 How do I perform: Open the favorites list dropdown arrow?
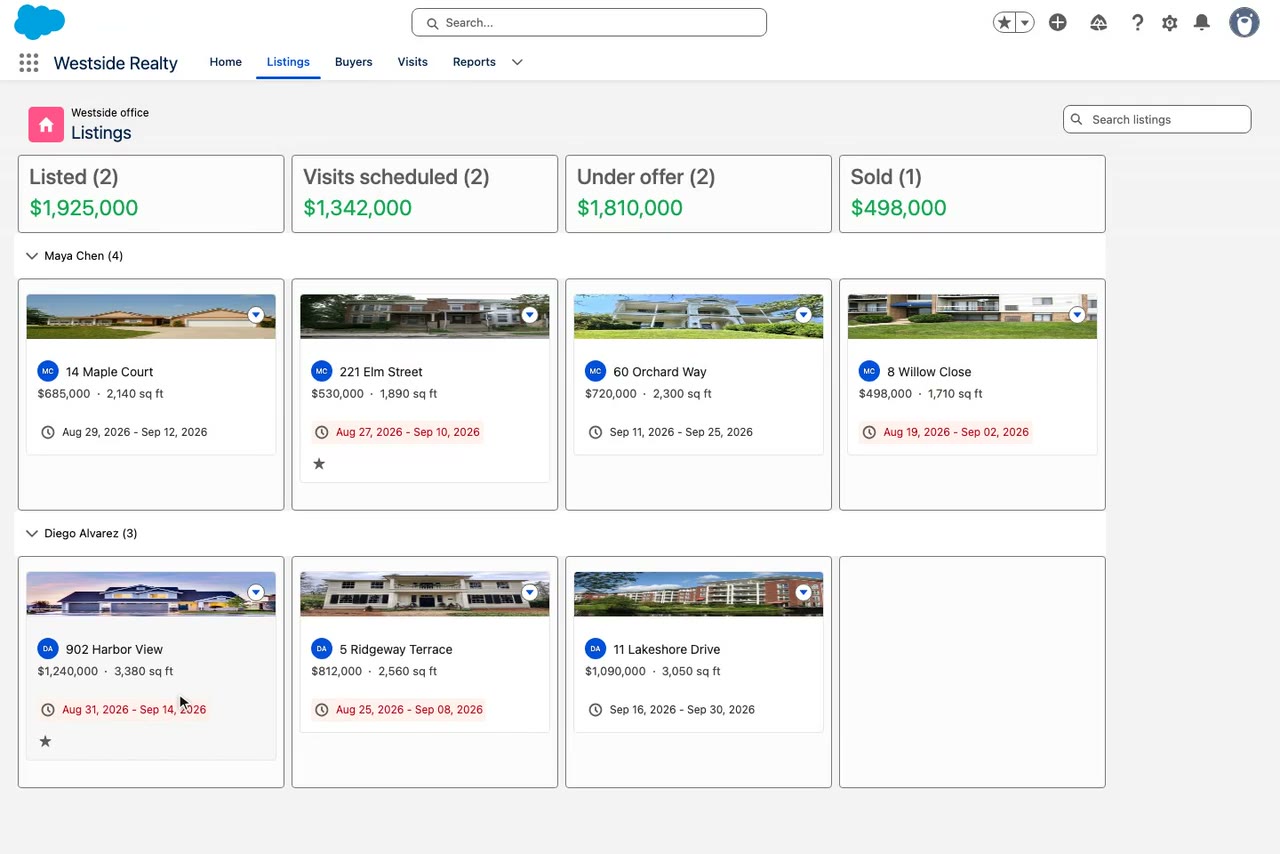tap(1025, 23)
